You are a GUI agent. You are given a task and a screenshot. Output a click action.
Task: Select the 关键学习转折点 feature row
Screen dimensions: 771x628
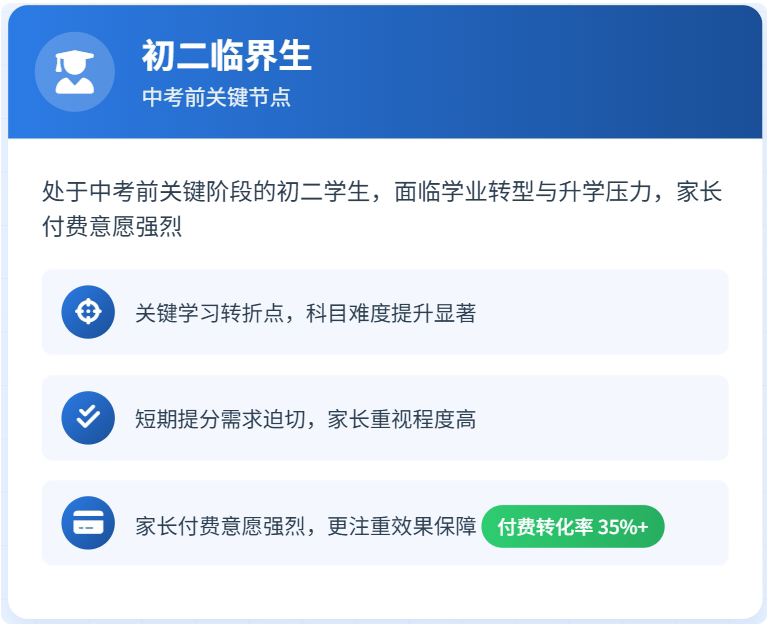(x=385, y=312)
